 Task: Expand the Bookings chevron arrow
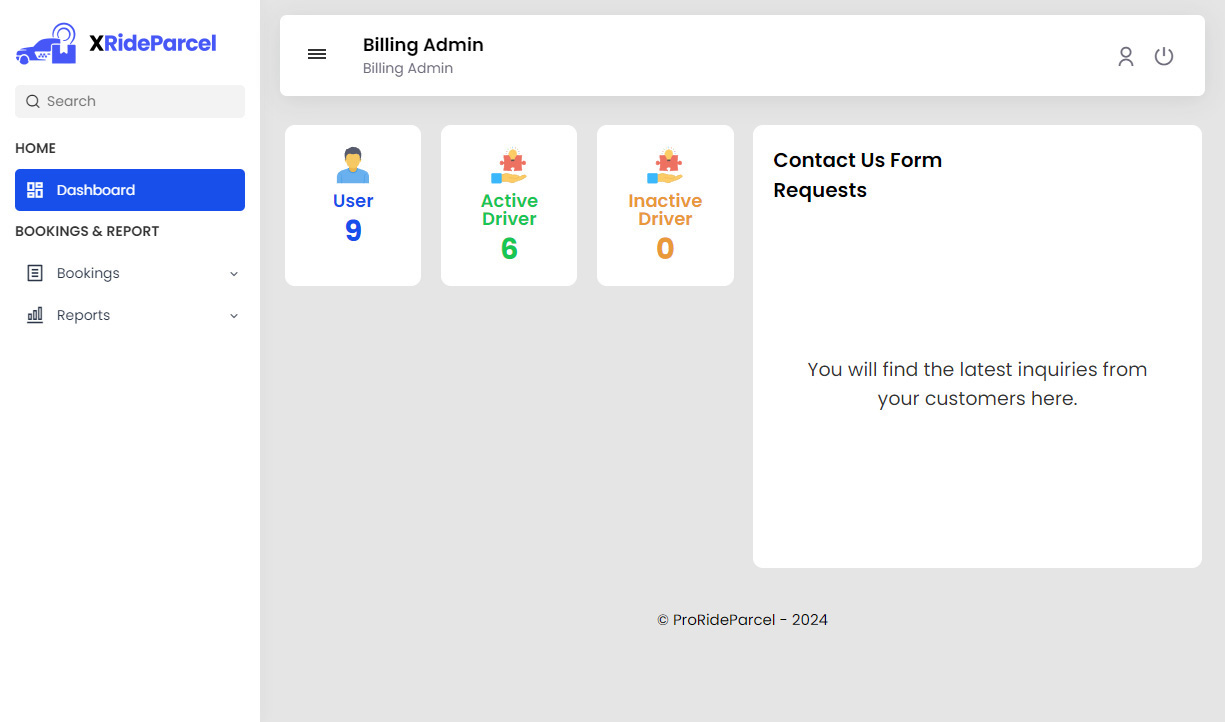234,274
